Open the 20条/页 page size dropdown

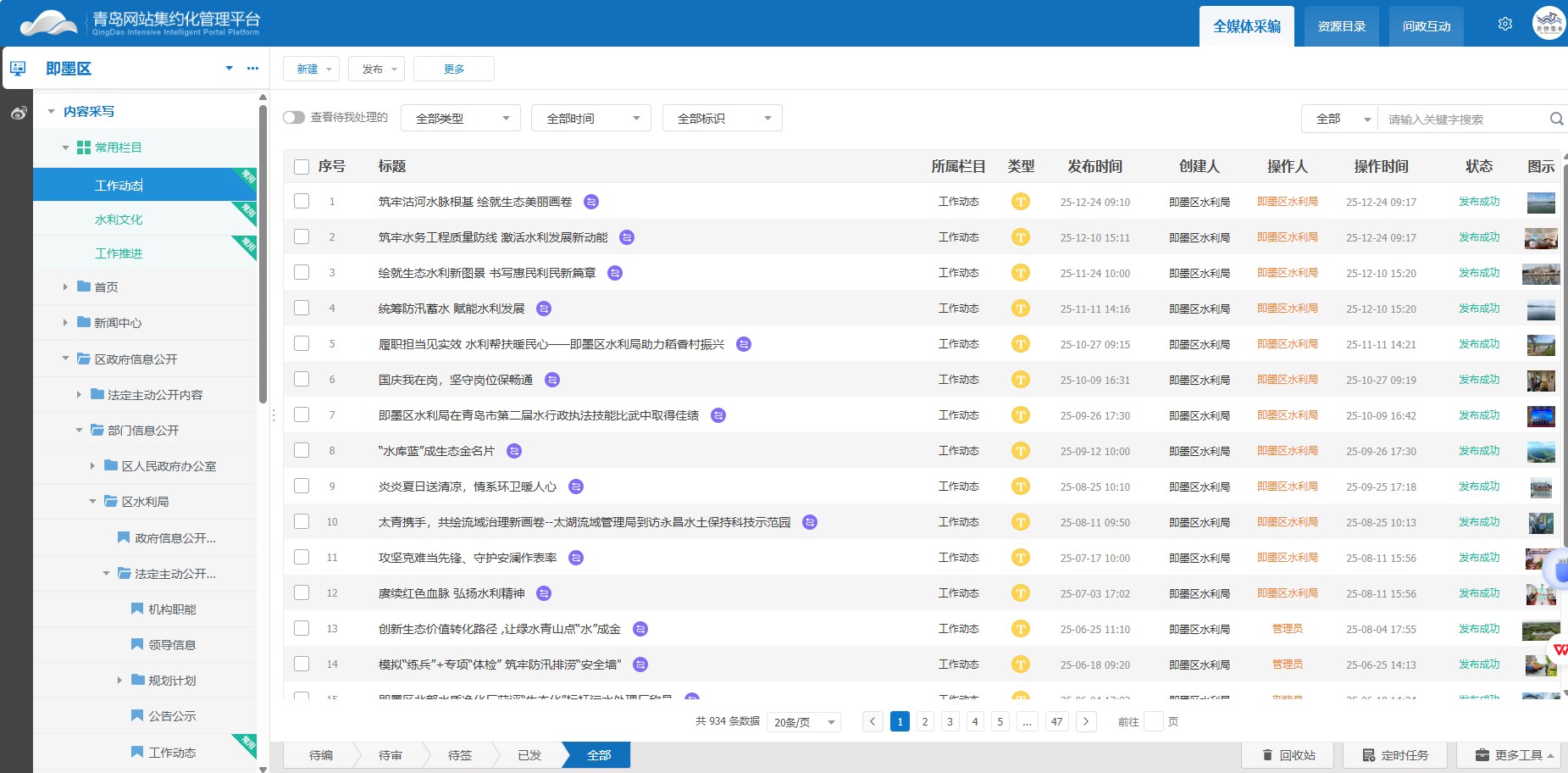pyautogui.click(x=804, y=722)
